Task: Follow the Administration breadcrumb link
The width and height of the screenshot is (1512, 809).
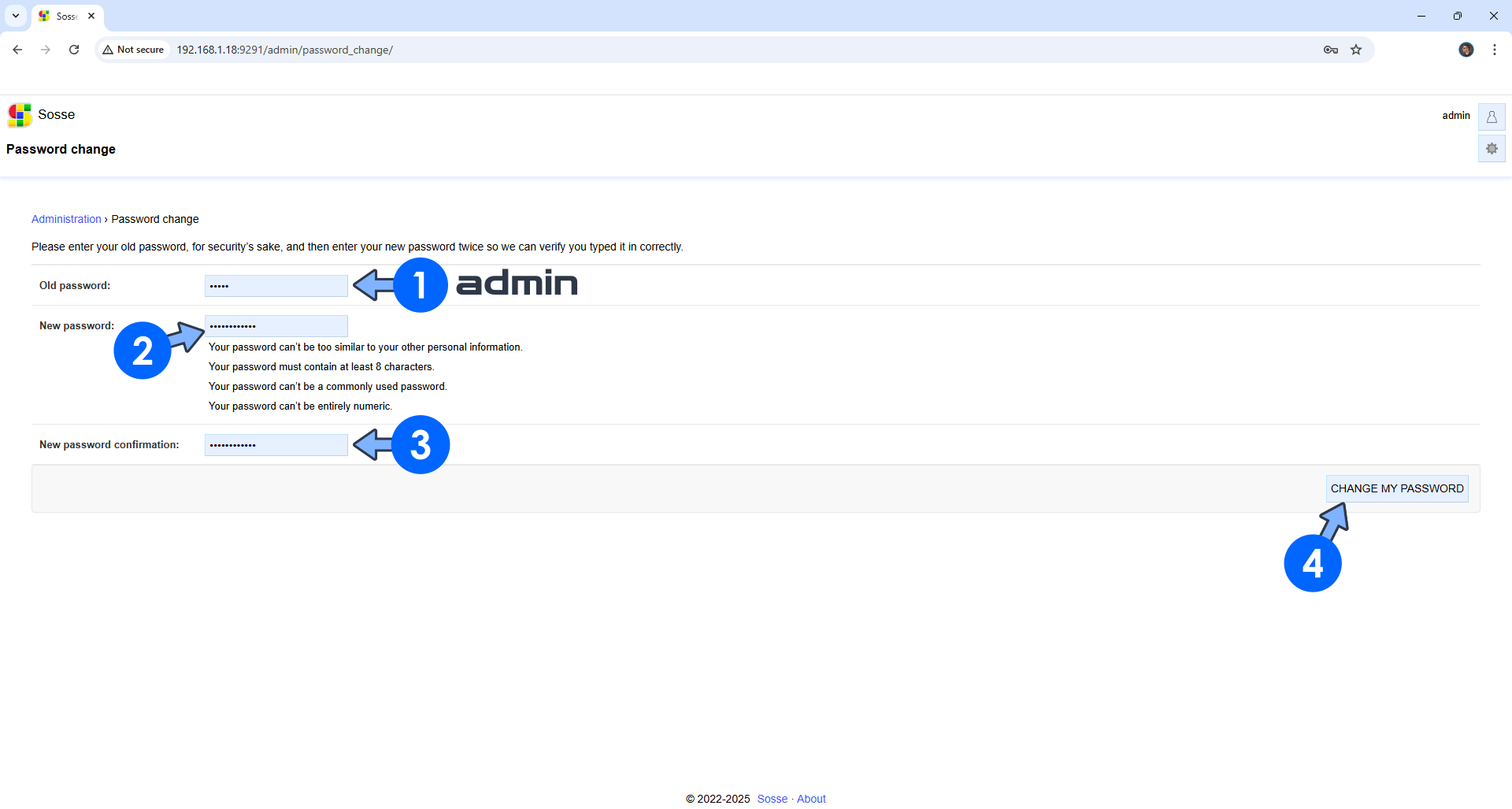Action: coord(66,219)
